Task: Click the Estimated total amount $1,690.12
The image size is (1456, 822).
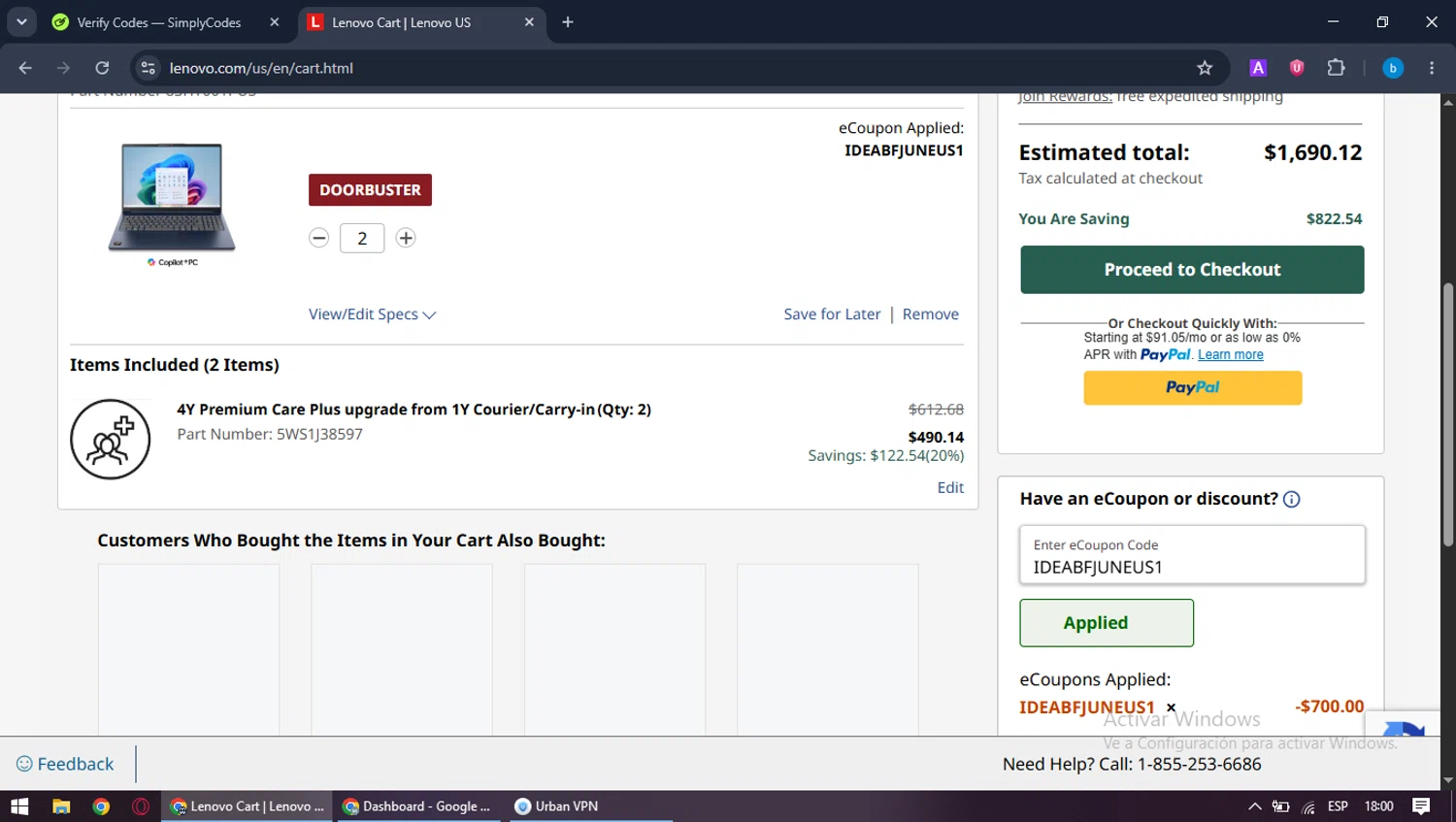Action: point(1312,152)
